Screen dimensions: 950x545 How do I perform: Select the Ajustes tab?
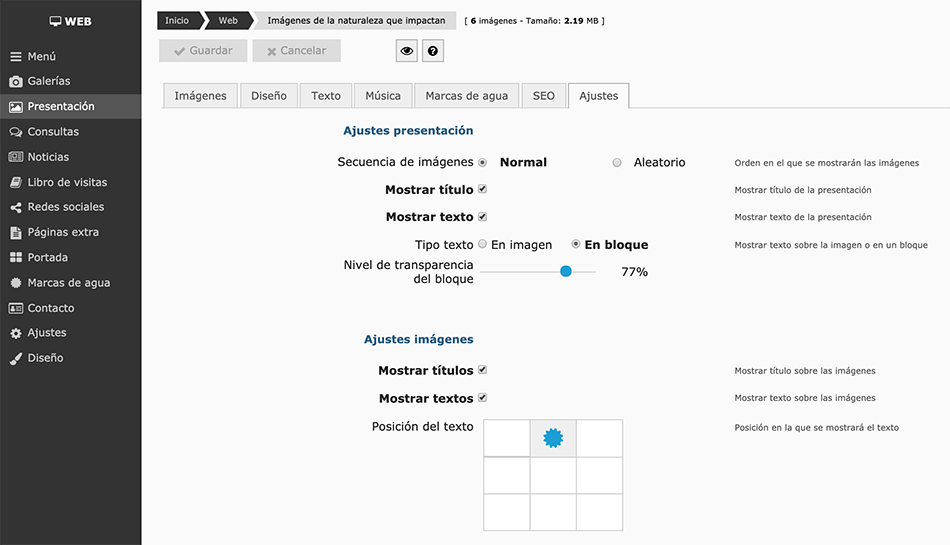coord(599,96)
